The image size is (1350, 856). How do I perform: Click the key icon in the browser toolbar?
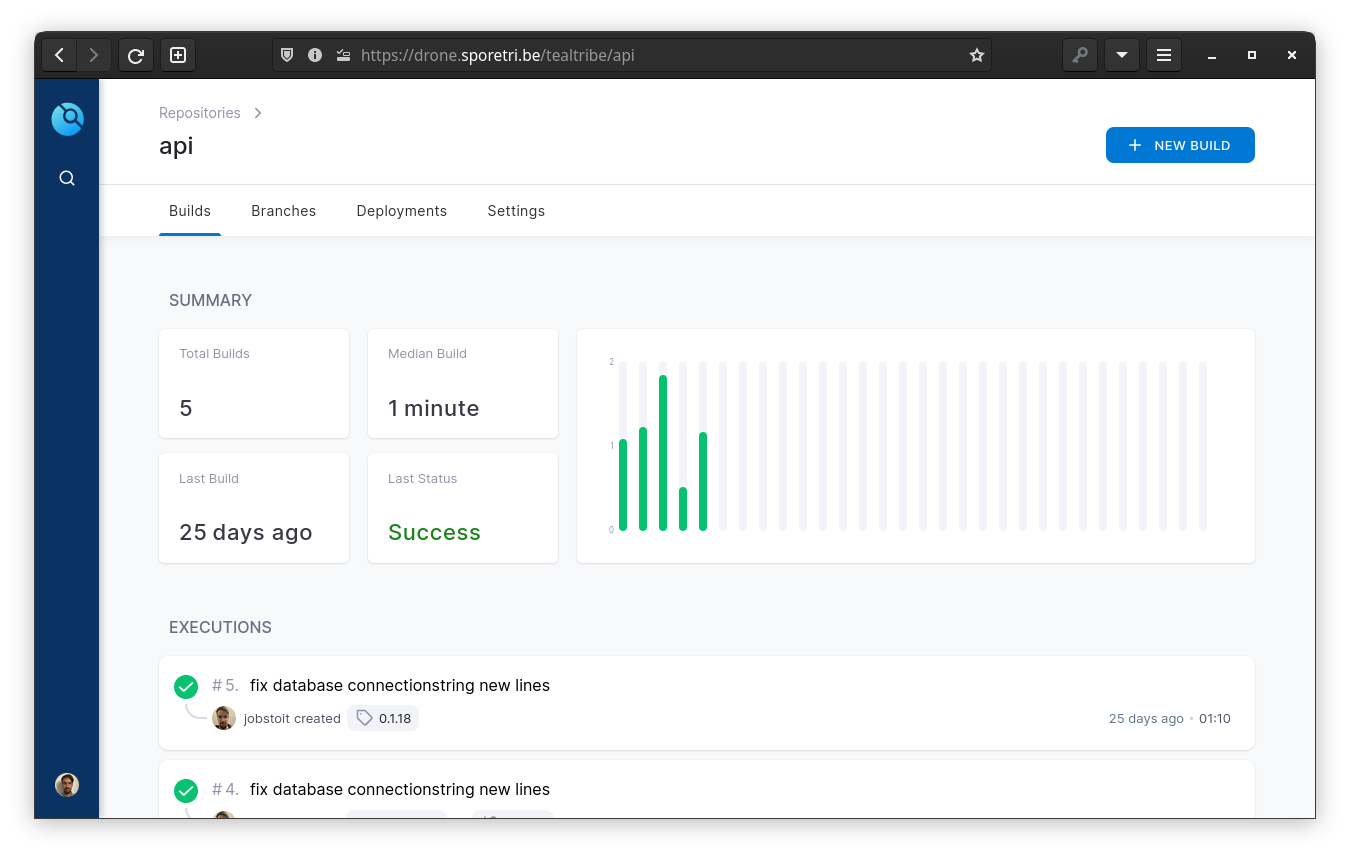point(1080,55)
